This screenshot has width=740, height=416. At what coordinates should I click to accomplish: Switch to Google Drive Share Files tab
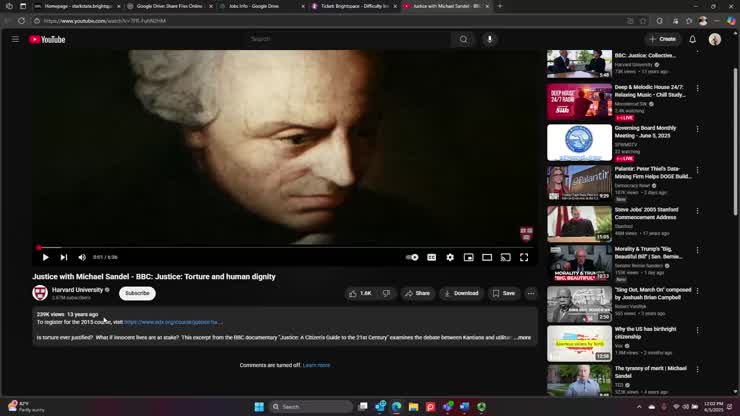tap(168, 6)
